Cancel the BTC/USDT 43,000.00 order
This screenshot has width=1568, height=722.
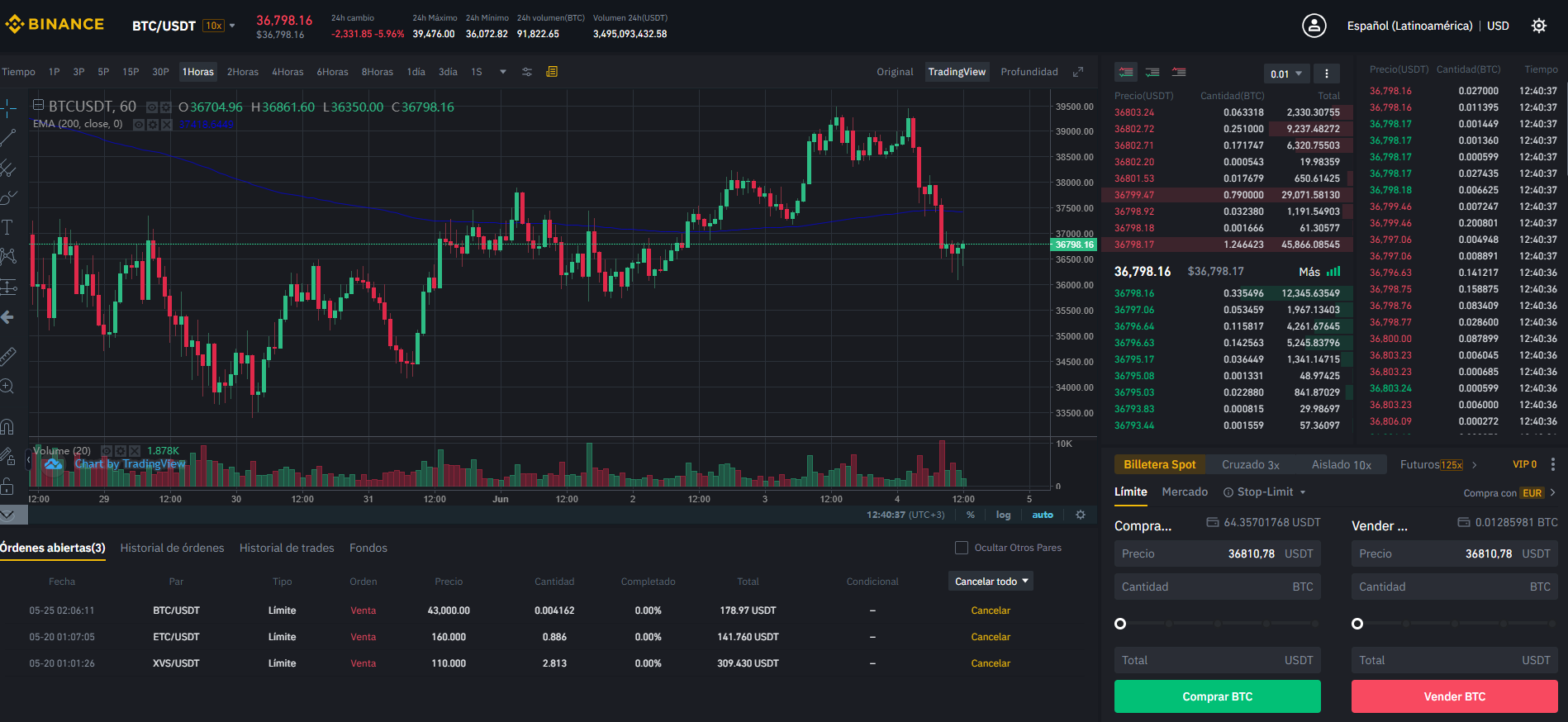click(x=991, y=610)
